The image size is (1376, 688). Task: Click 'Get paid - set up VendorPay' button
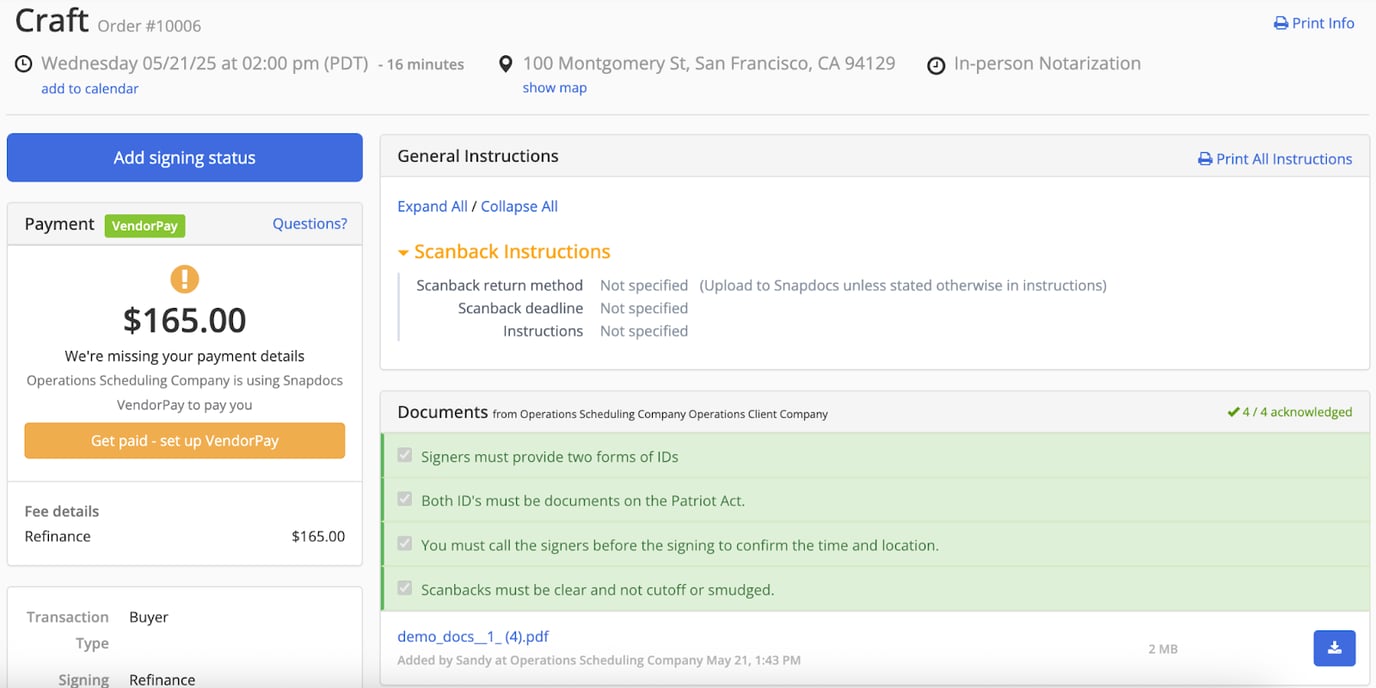[185, 441]
